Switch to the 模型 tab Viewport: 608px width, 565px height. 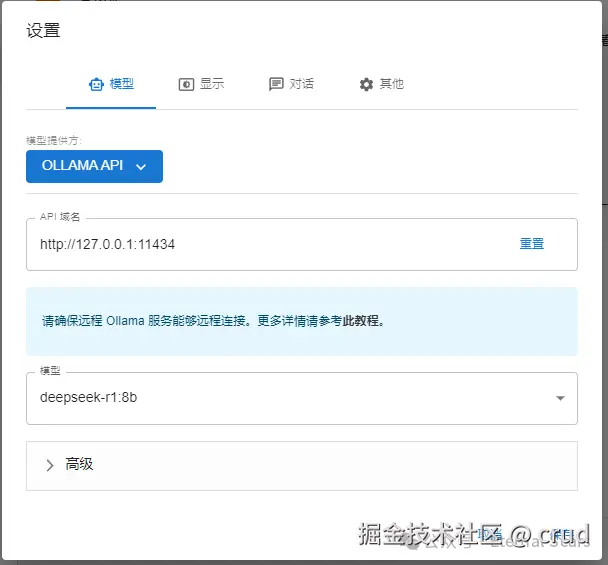(x=111, y=84)
